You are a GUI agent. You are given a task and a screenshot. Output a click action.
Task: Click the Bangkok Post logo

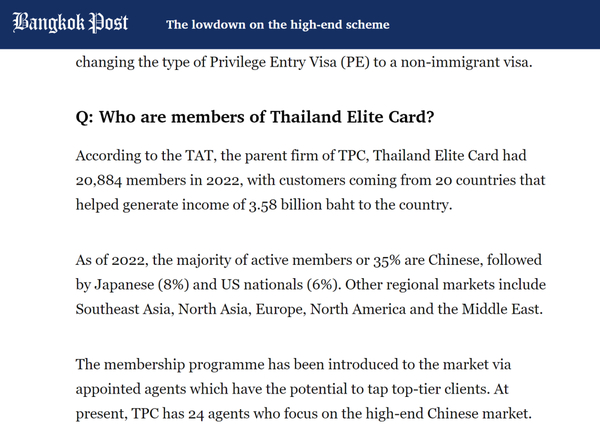(70, 23)
